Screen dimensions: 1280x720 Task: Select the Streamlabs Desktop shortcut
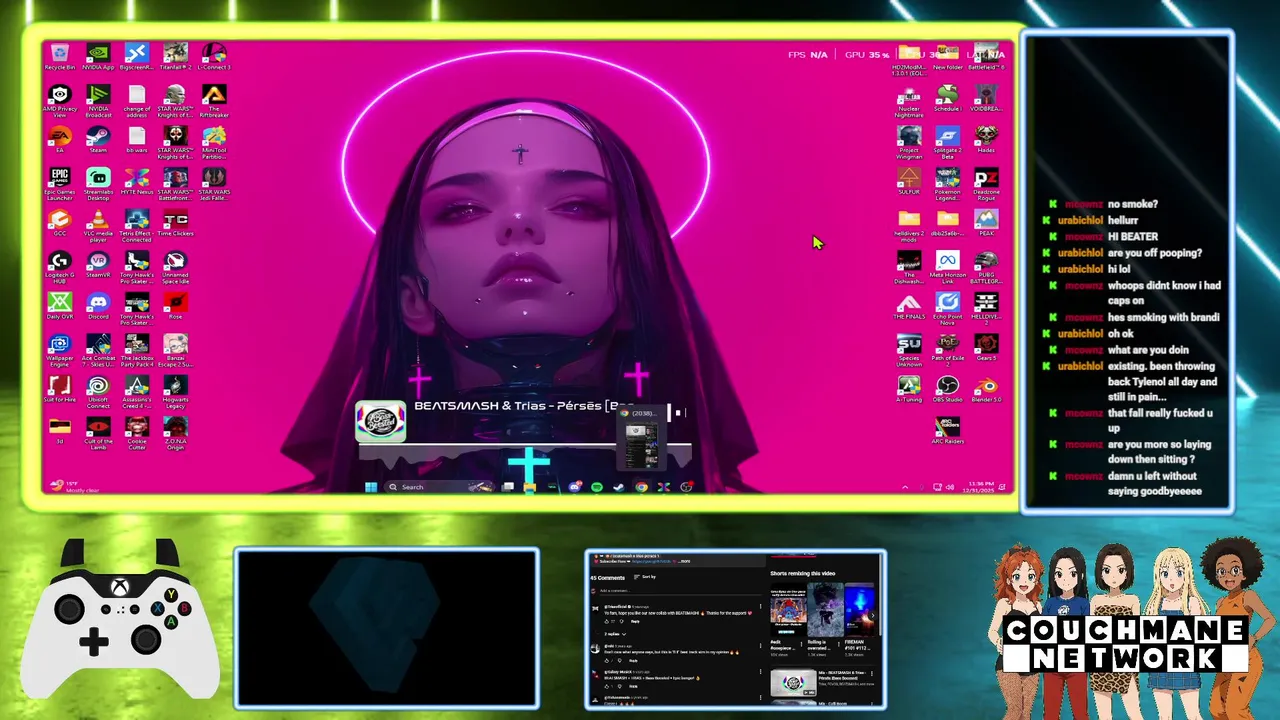coord(98,184)
